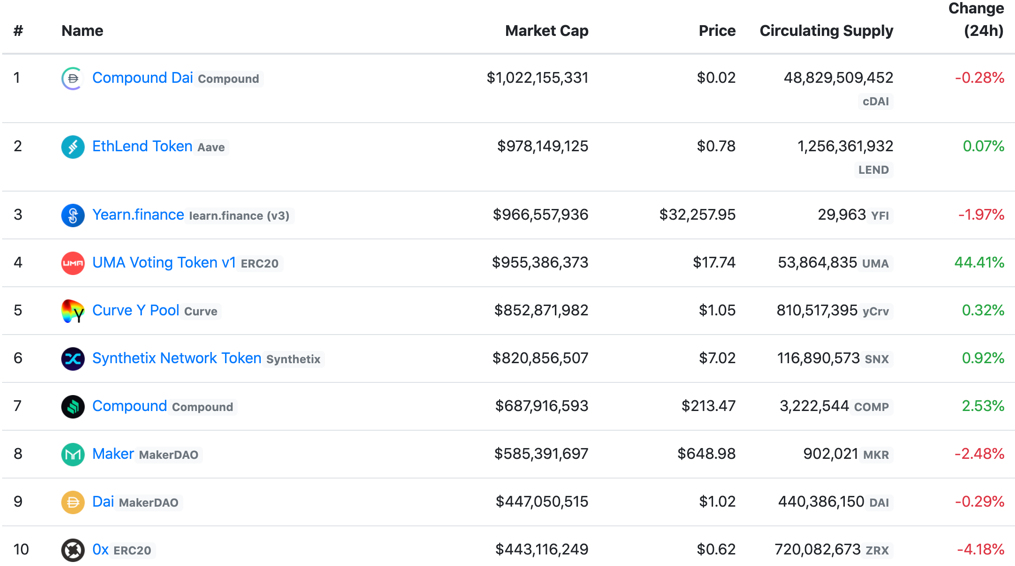The image size is (1015, 566).
Task: Select market cap $955,386,373
Action: (x=540, y=263)
